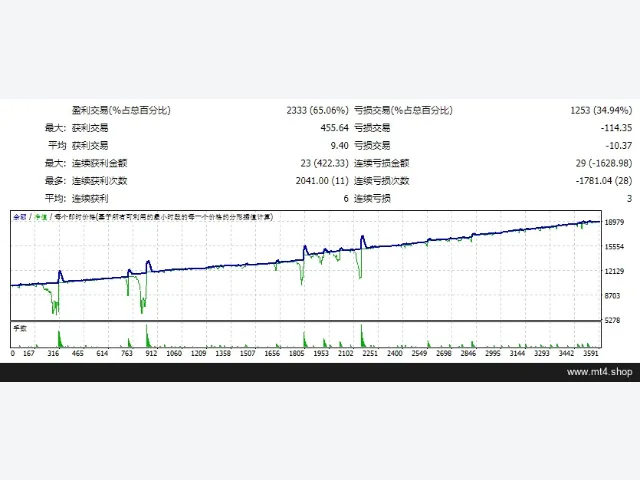
Task: Select the value 29 (-1628.98)
Action: pos(604,163)
